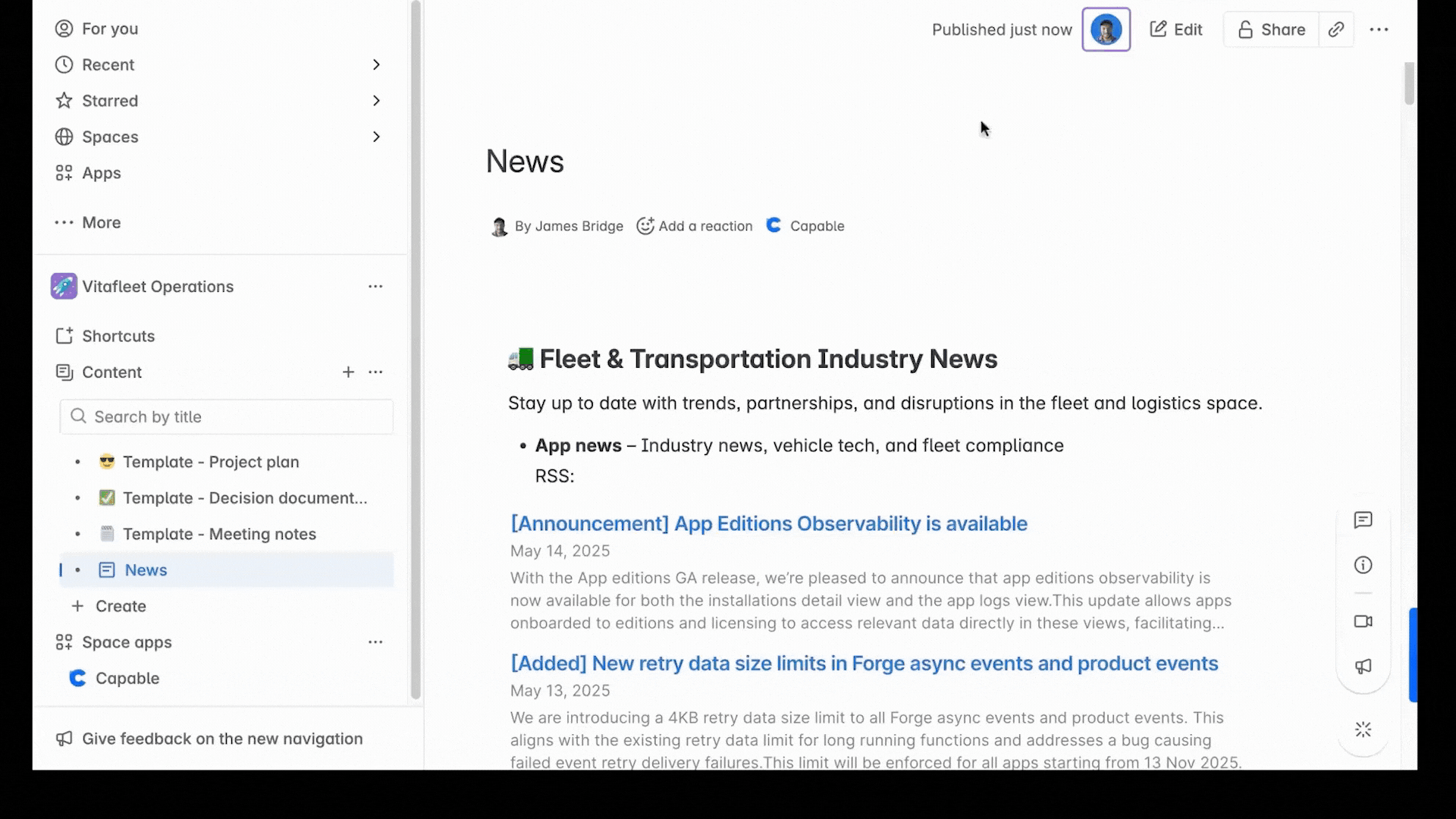Copy the page link icon next to Share

click(1337, 30)
